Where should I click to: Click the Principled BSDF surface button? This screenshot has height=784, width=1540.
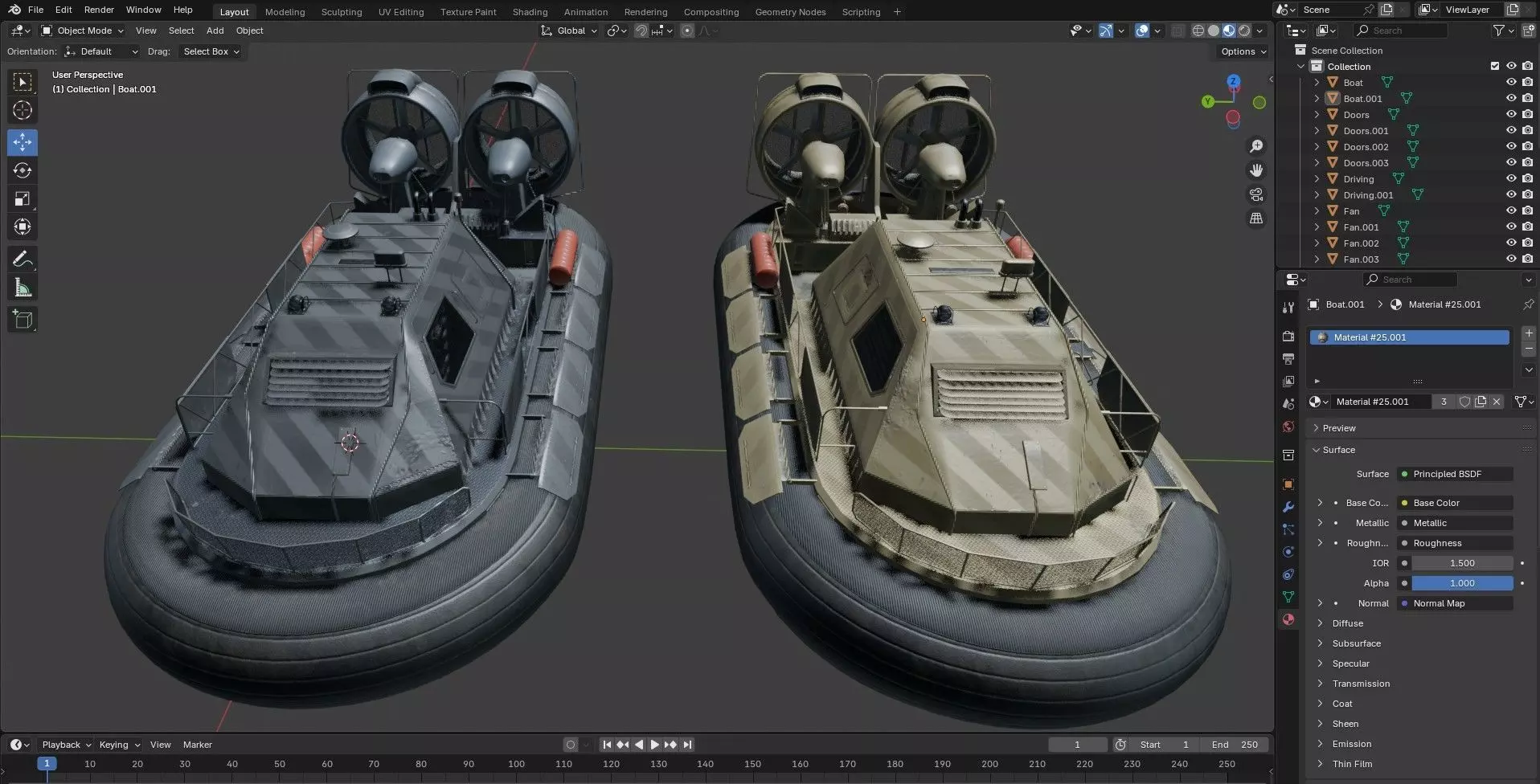(x=1455, y=474)
